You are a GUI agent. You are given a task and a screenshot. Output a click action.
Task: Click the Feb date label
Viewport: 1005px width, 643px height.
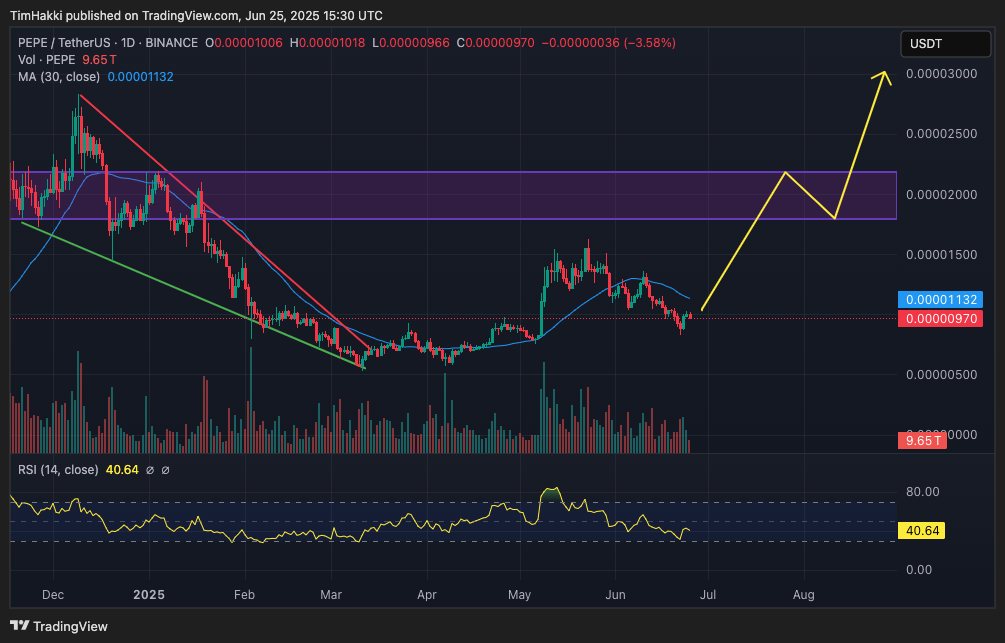(x=244, y=595)
